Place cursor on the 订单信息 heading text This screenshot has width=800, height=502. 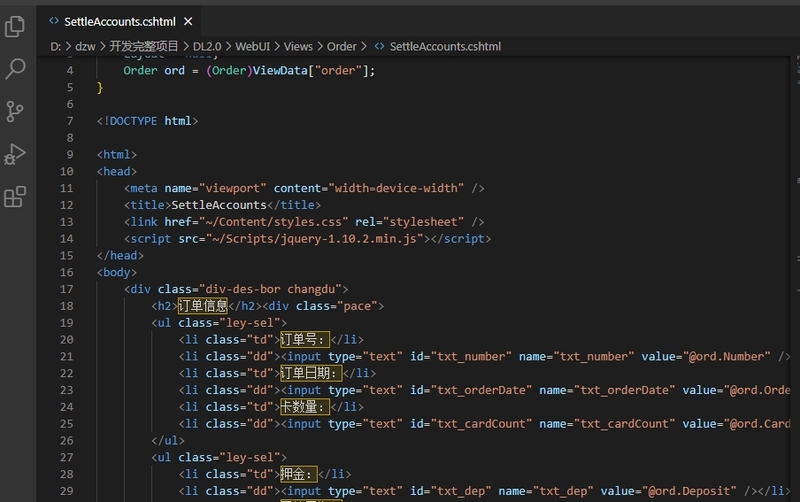(203, 306)
